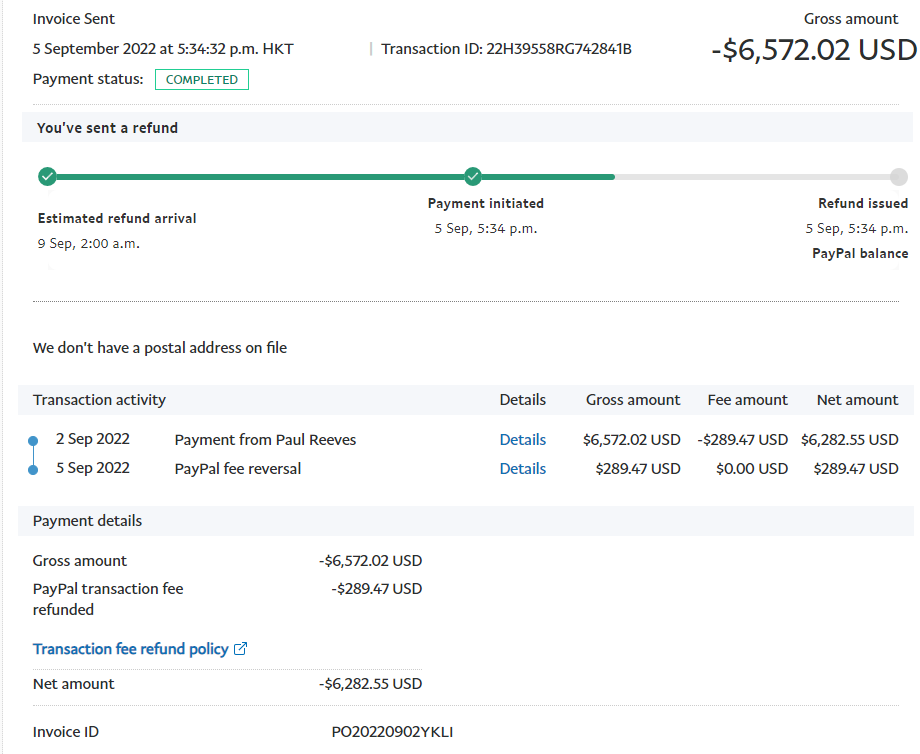920x754 pixels.
Task: Open Details for PayPal fee reversal
Action: pyautogui.click(x=522, y=469)
